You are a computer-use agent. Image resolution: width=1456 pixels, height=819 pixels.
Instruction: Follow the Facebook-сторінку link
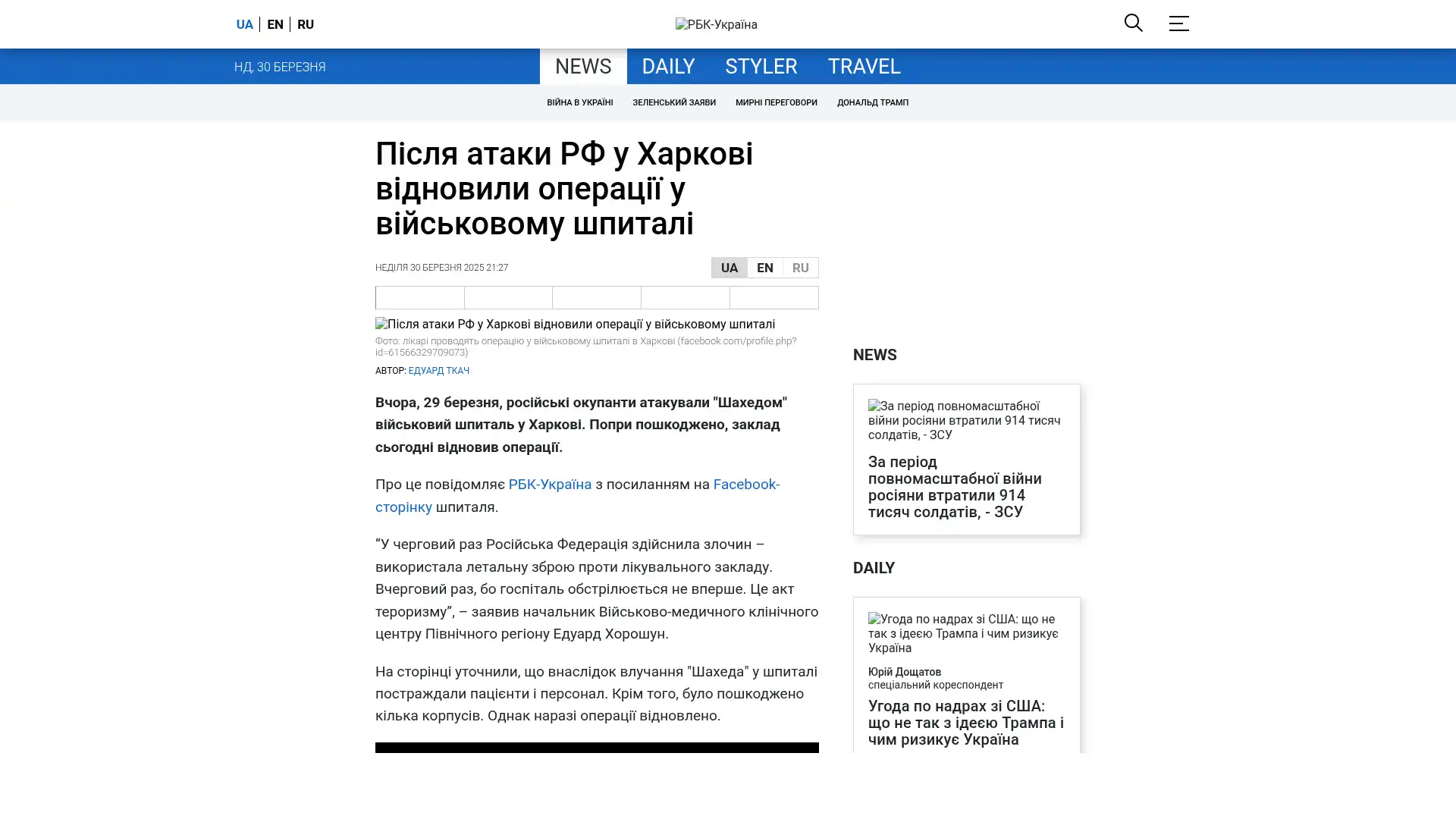pyautogui.click(x=745, y=485)
